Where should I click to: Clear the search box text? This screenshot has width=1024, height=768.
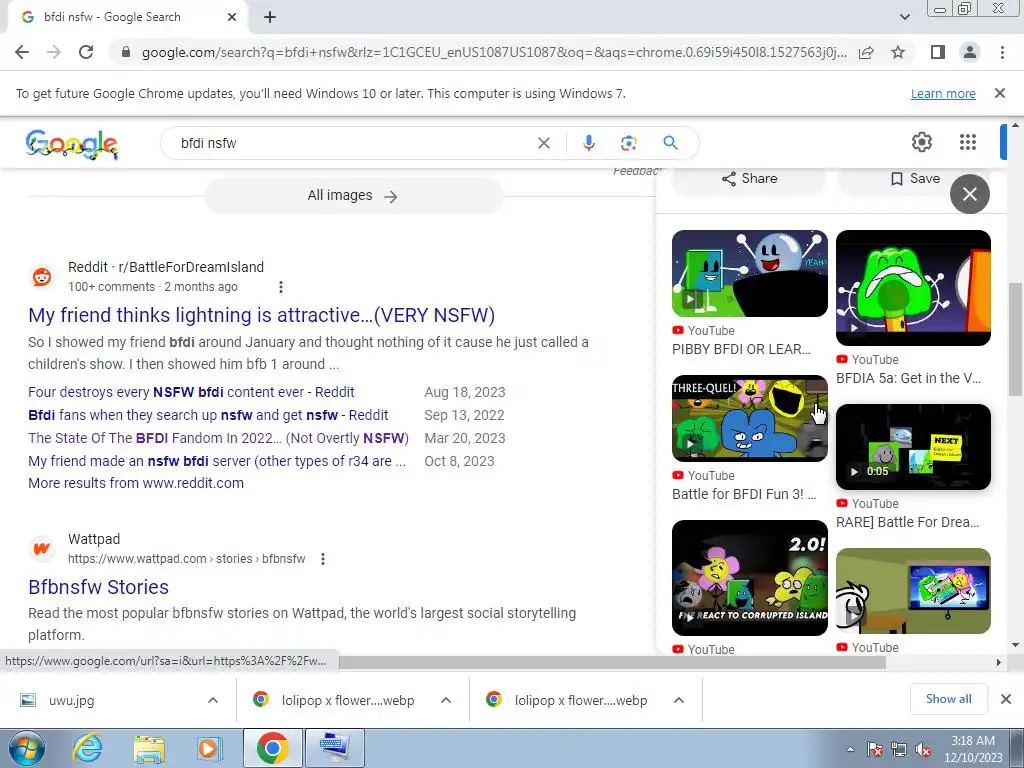pyautogui.click(x=543, y=143)
